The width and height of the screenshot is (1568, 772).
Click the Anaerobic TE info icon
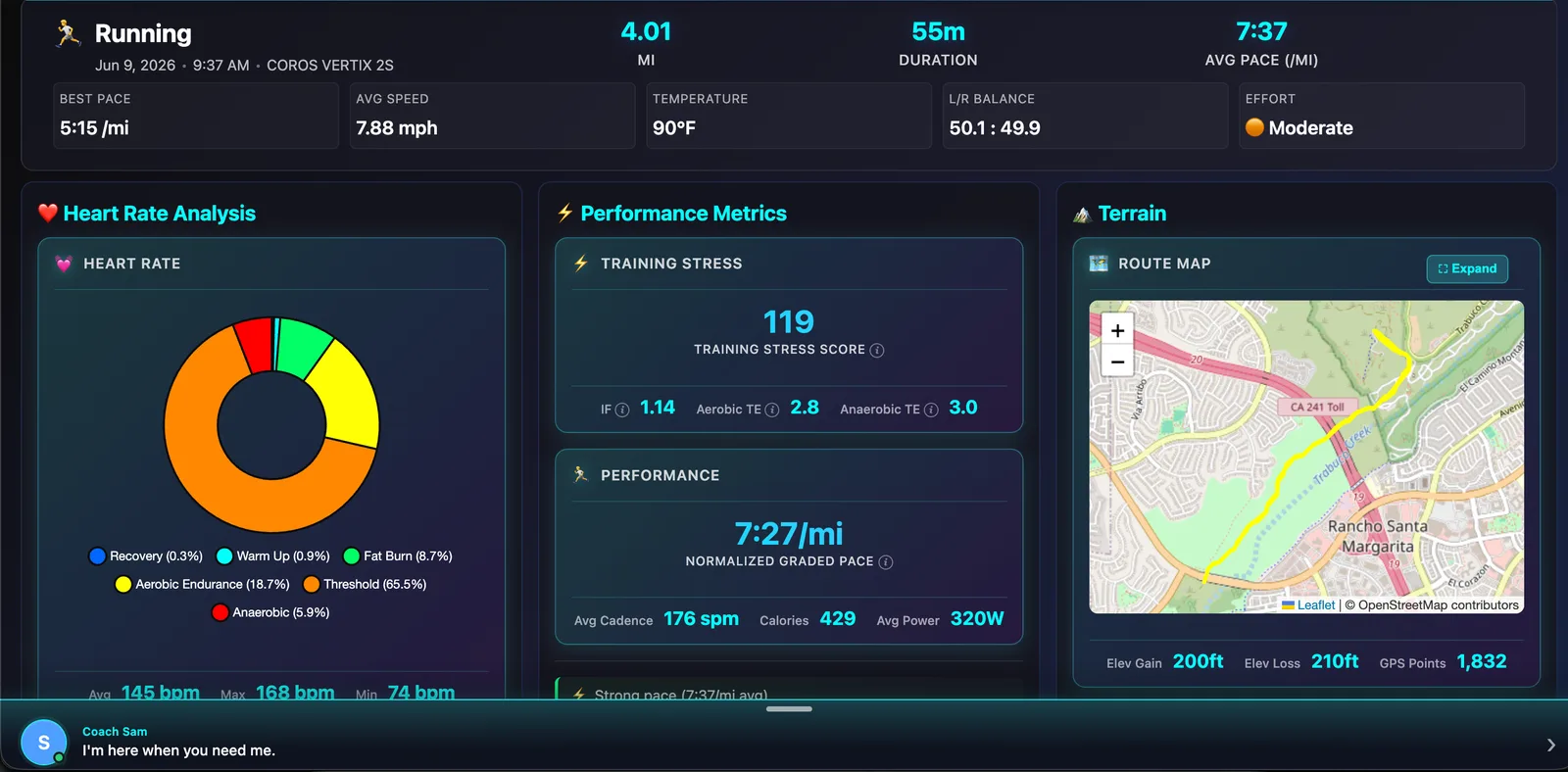point(931,410)
